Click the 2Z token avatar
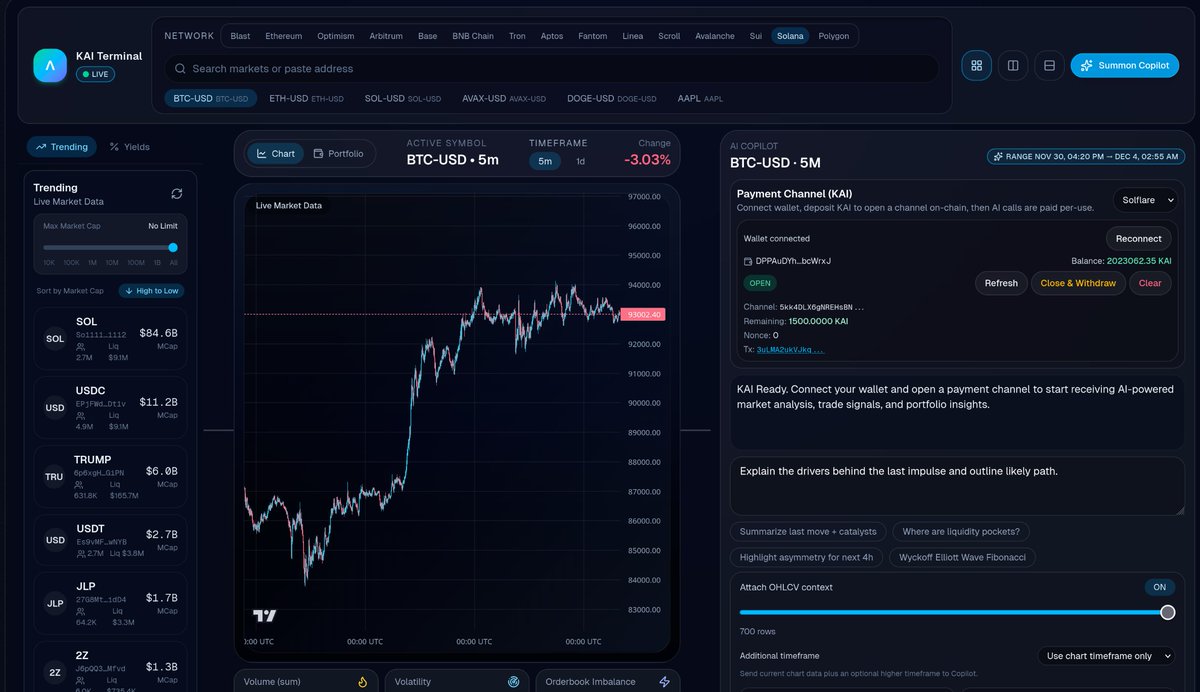The height and width of the screenshot is (692, 1200). [x=55, y=674]
